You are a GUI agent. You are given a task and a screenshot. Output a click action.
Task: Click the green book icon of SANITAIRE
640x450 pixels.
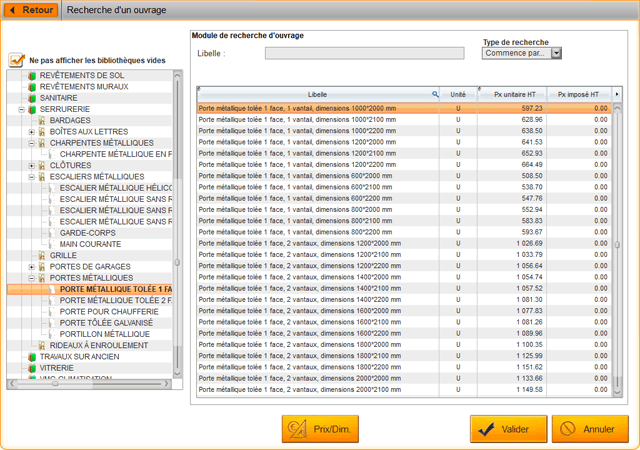[32, 98]
